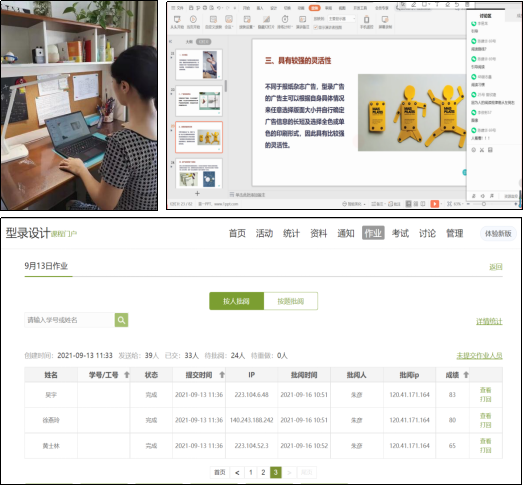
Task: Open the monitor selection dropdown in ribbon
Action: pyautogui.click(x=342, y=19)
